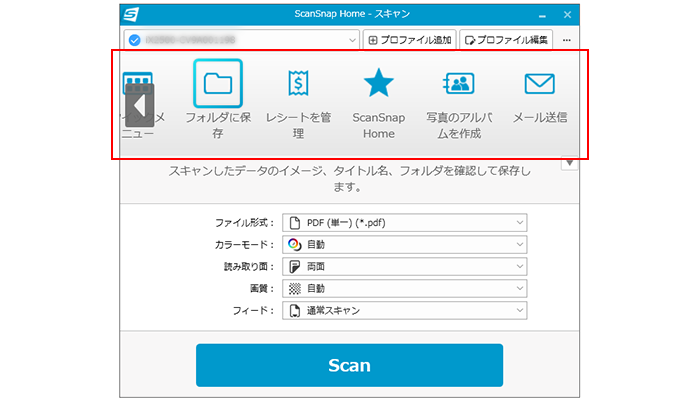Select the メール送信 envelope profile
The image size is (700, 400).
click(539, 83)
